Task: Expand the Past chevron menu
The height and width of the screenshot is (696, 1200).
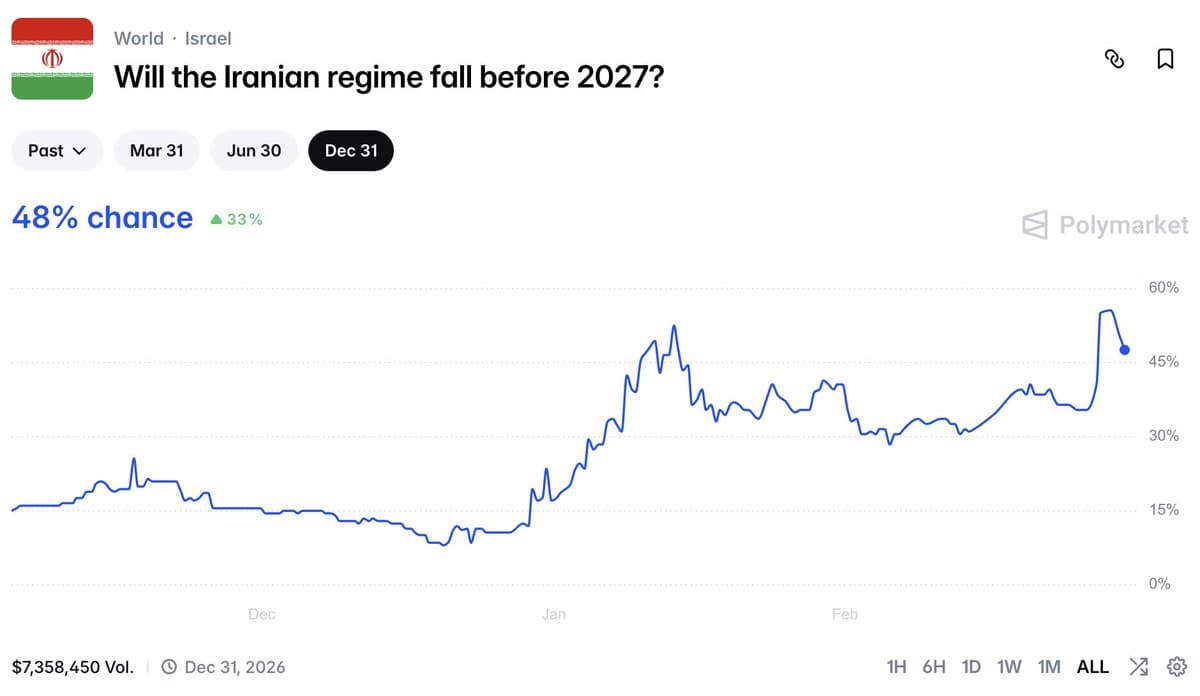Action: (x=80, y=150)
